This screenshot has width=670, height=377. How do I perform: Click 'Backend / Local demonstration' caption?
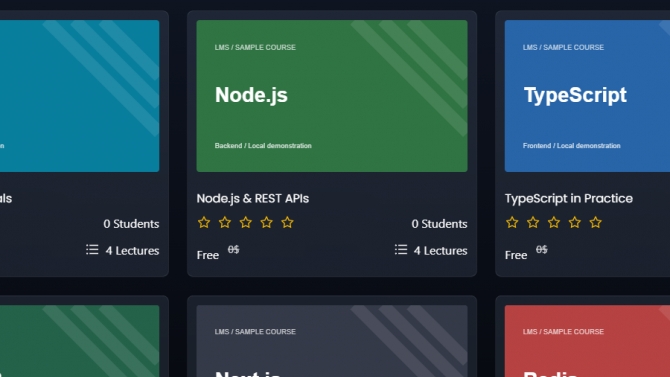tap(263, 146)
